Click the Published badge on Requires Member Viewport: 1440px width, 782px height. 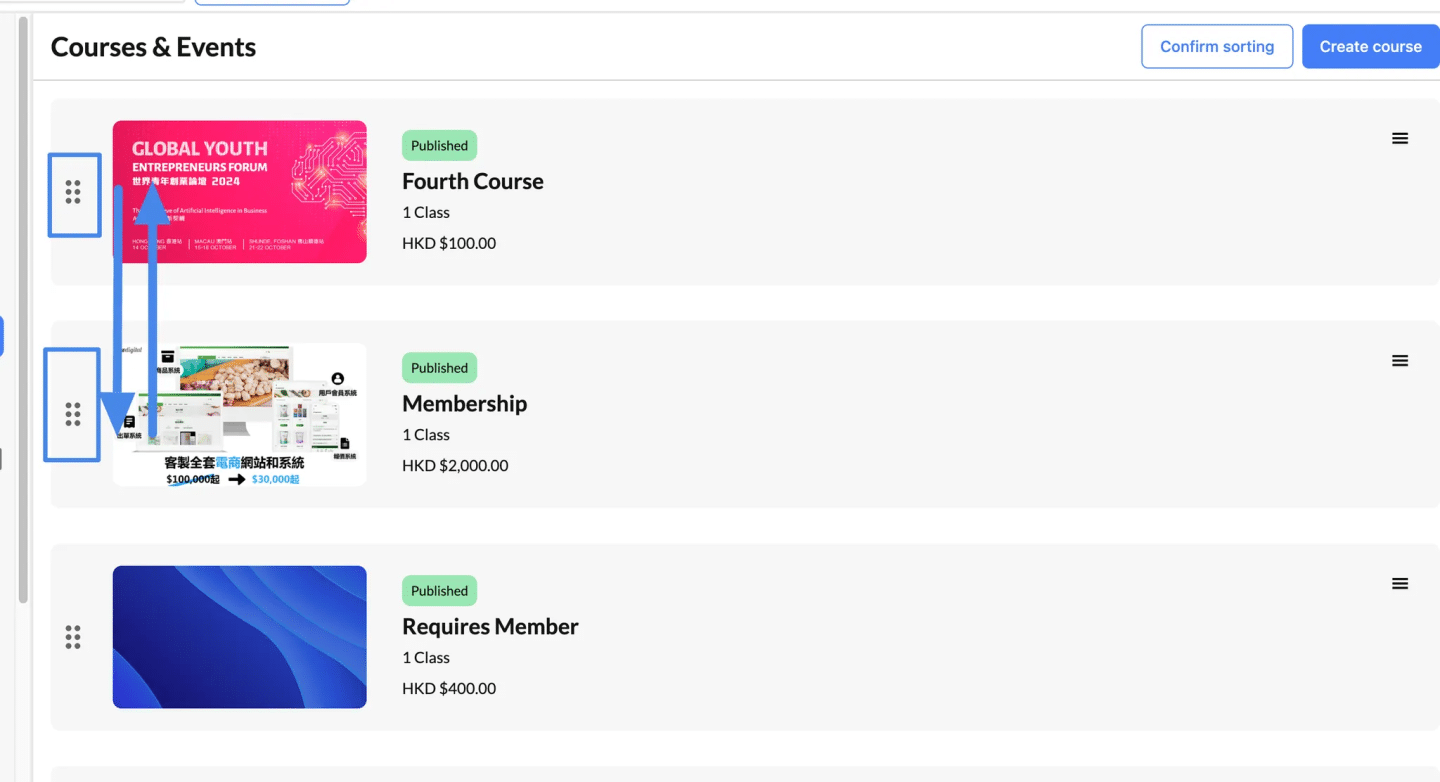coord(440,590)
